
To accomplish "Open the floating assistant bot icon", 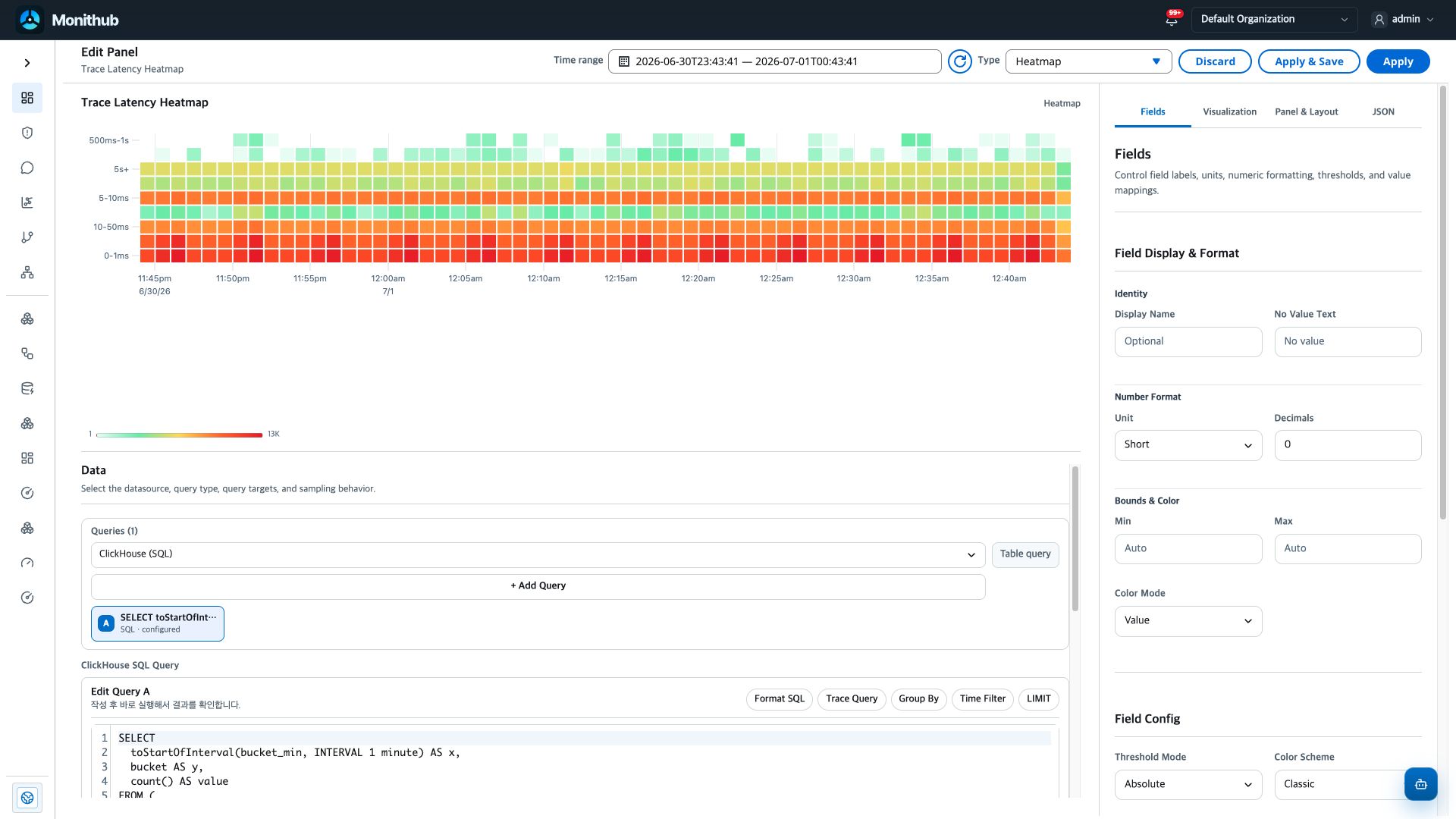I will [1420, 784].
